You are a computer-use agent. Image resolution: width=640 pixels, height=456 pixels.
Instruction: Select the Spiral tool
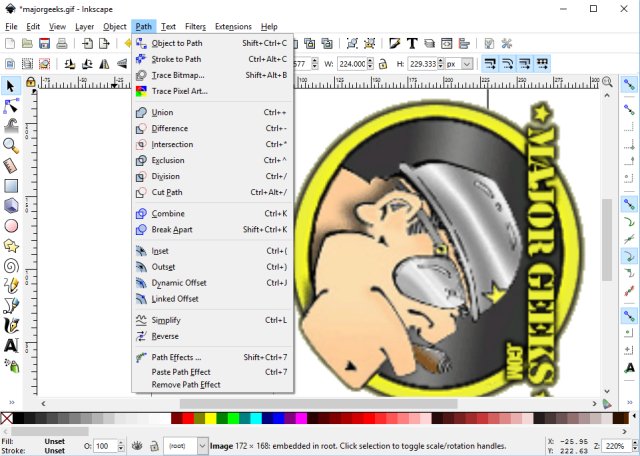pyautogui.click(x=11, y=266)
